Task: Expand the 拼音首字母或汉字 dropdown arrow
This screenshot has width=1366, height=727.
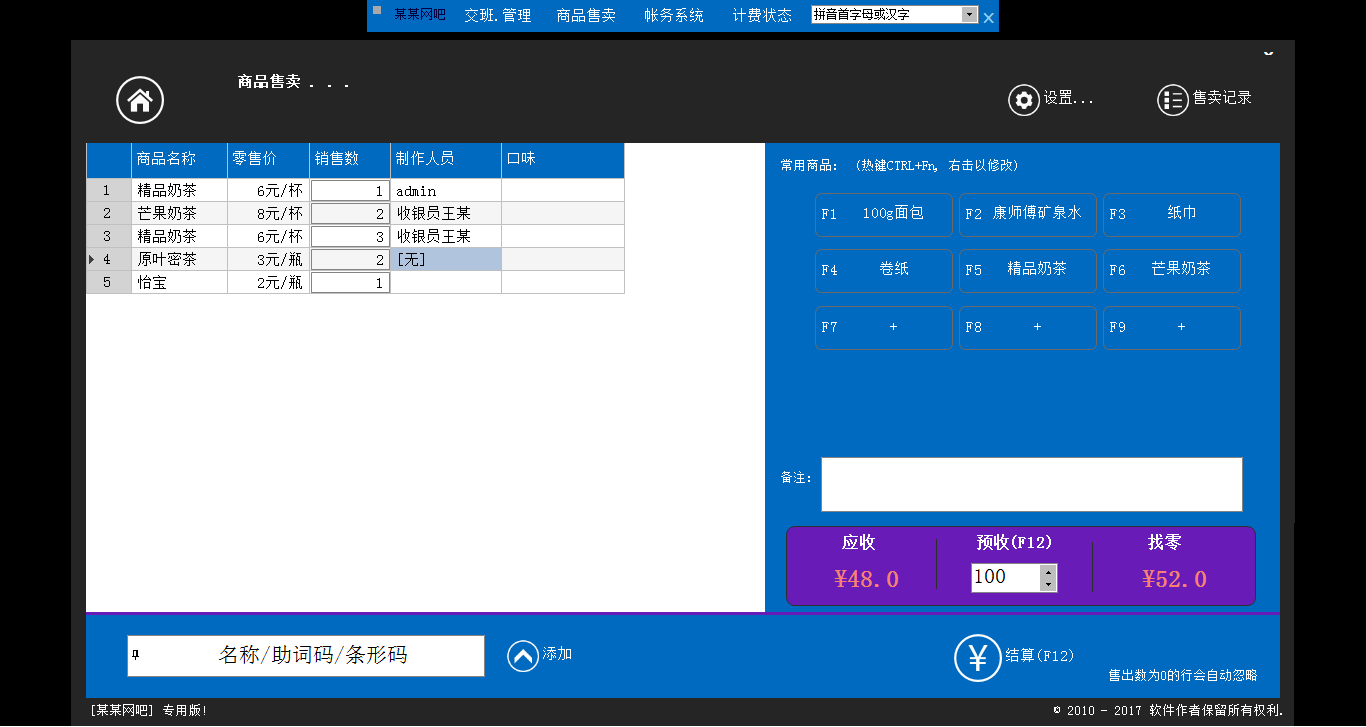Action: tap(969, 15)
